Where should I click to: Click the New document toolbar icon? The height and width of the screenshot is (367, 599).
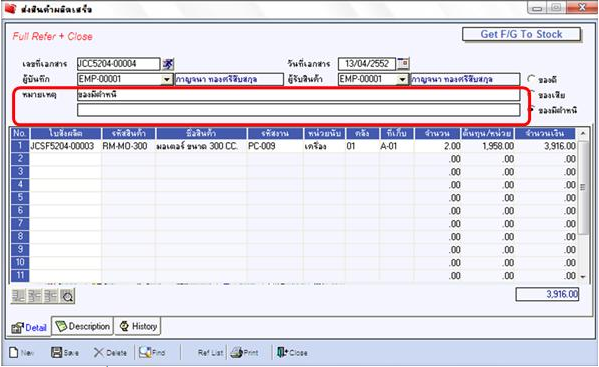tap(14, 352)
